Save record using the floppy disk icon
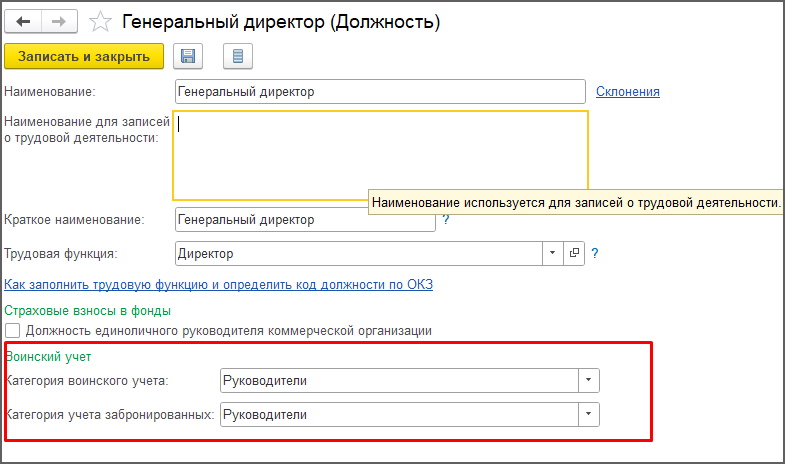The width and height of the screenshot is (785, 464). (x=188, y=56)
